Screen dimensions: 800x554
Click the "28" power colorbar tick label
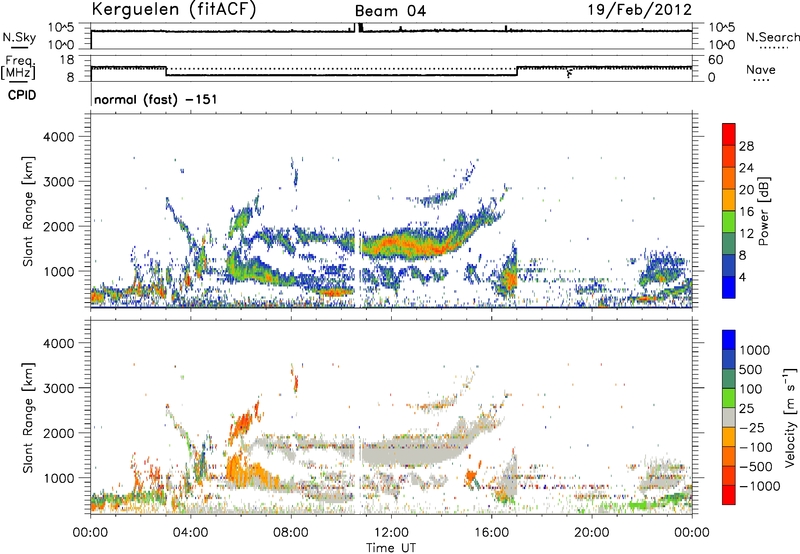click(746, 146)
